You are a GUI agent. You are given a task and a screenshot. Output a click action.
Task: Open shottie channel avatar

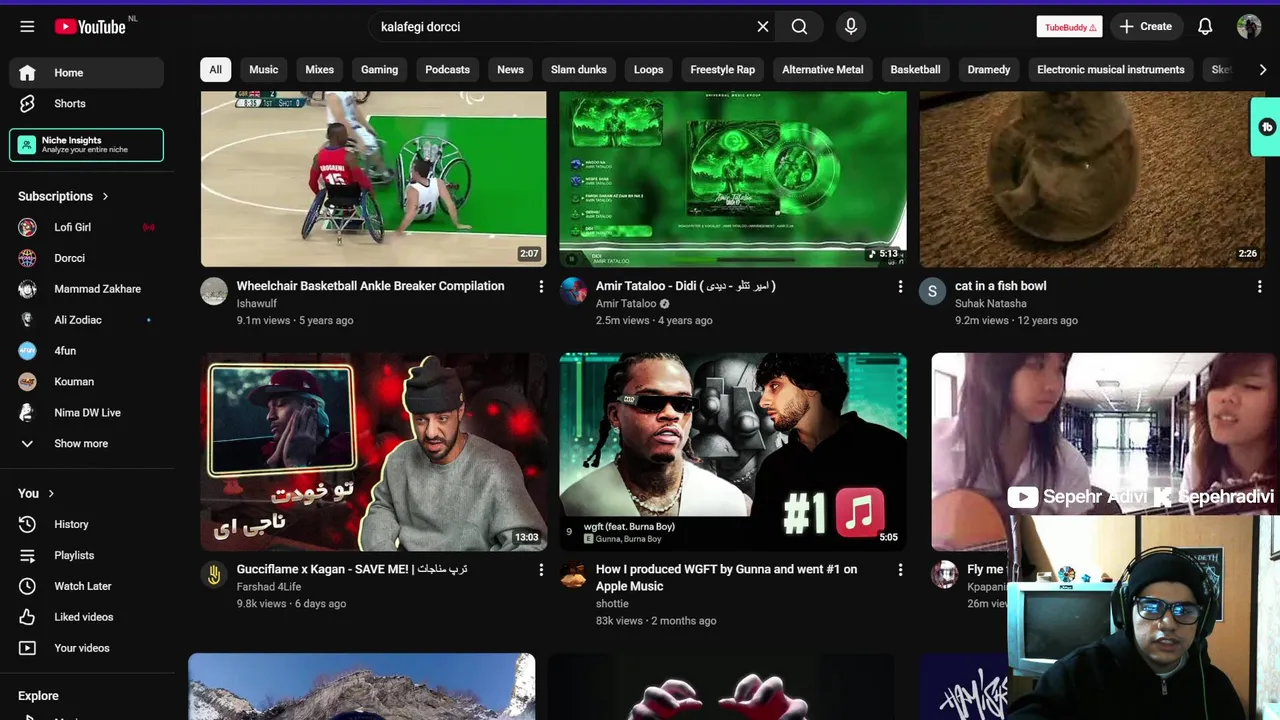click(x=573, y=574)
